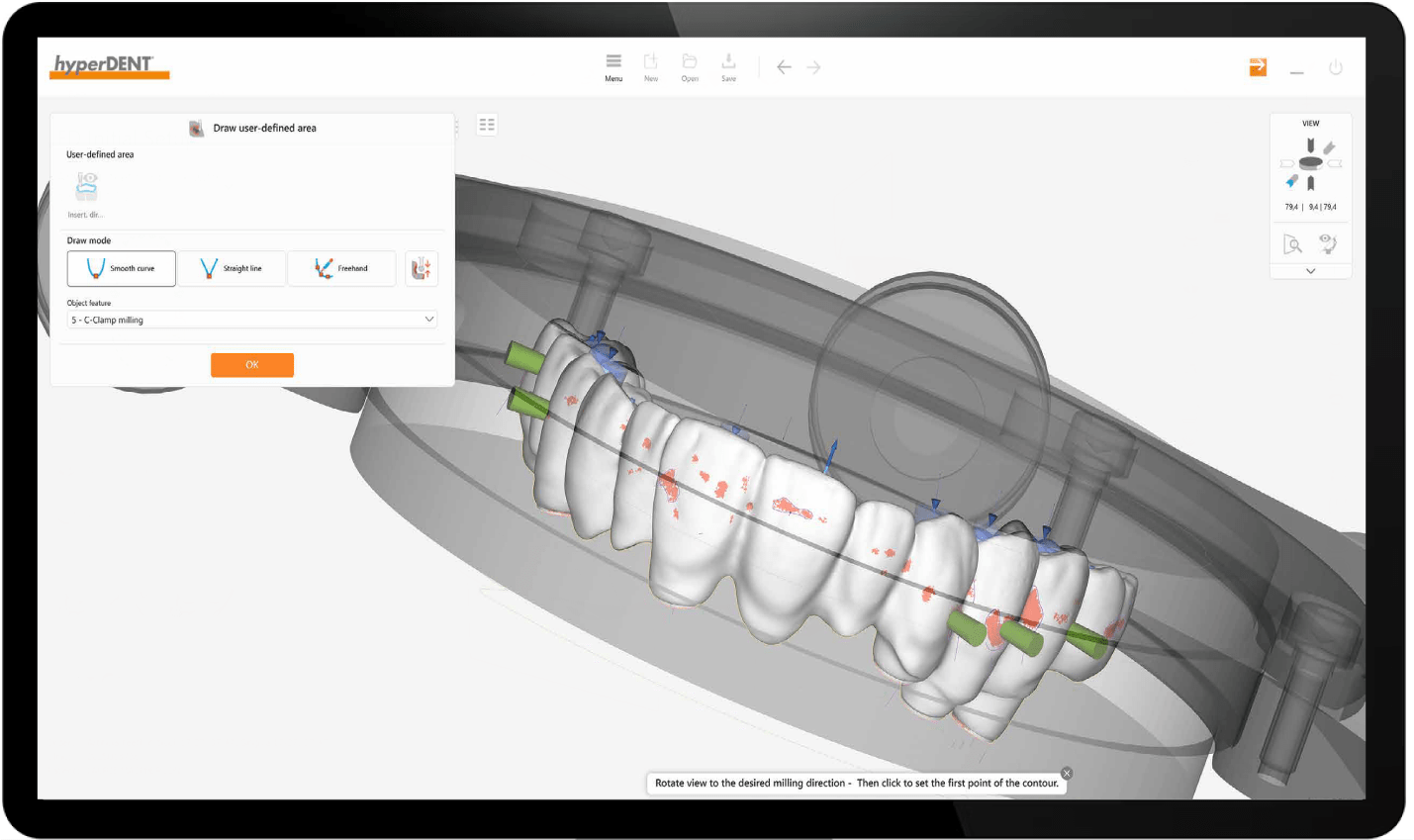Screen dimensions: 1414x840
Task: Click the eye visibility icon in VIEW panel
Action: click(1328, 243)
